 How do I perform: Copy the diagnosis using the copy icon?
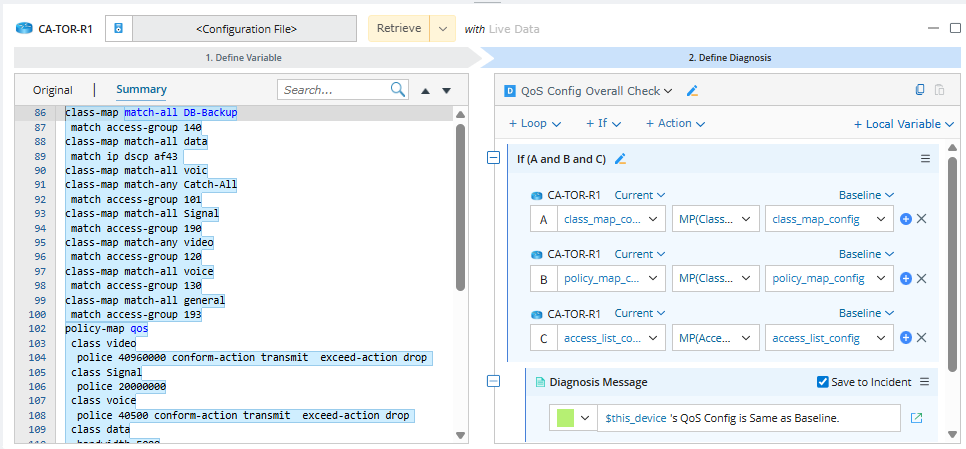[x=920, y=90]
